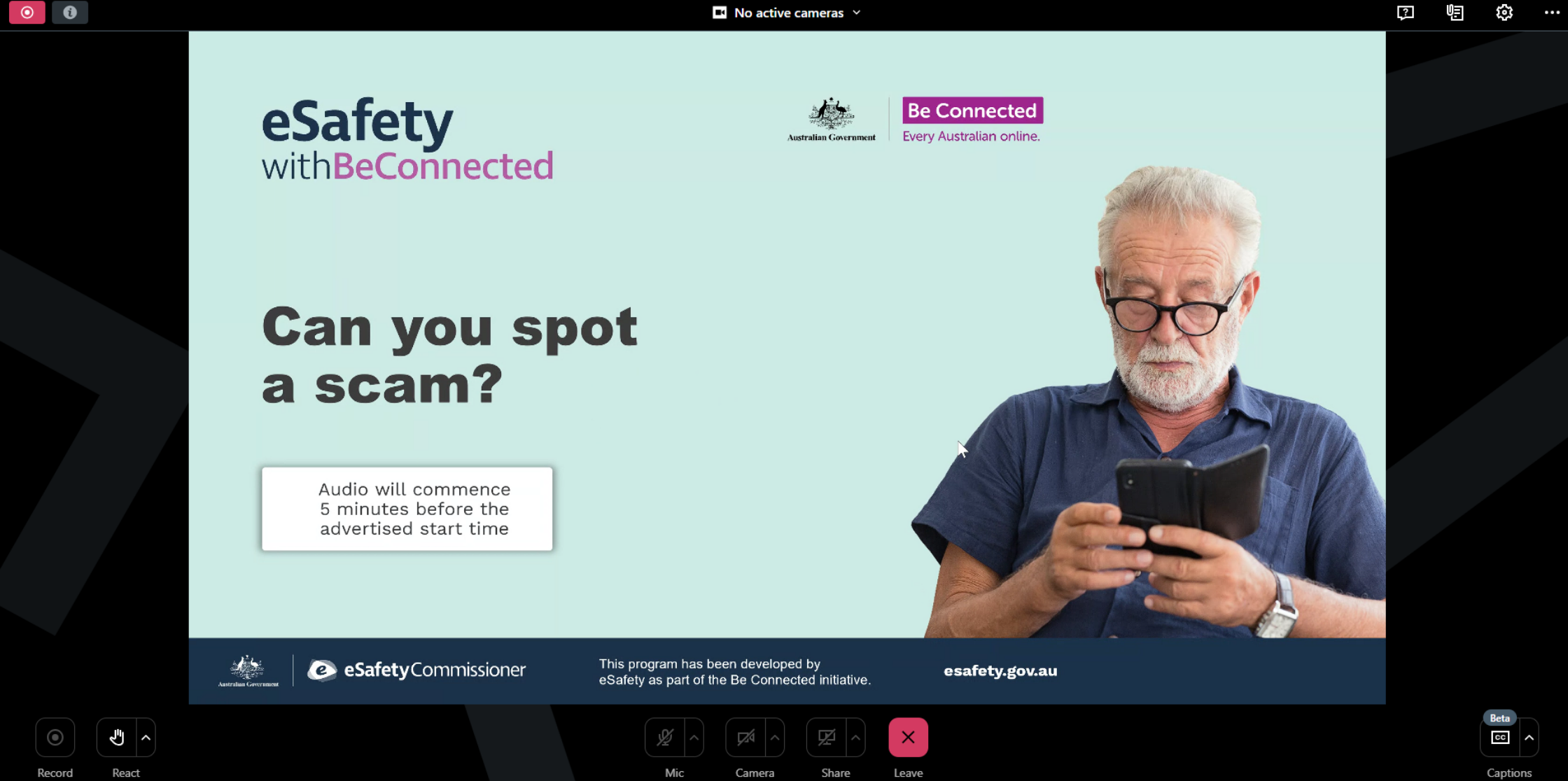Click the information icon top-left

(69, 12)
